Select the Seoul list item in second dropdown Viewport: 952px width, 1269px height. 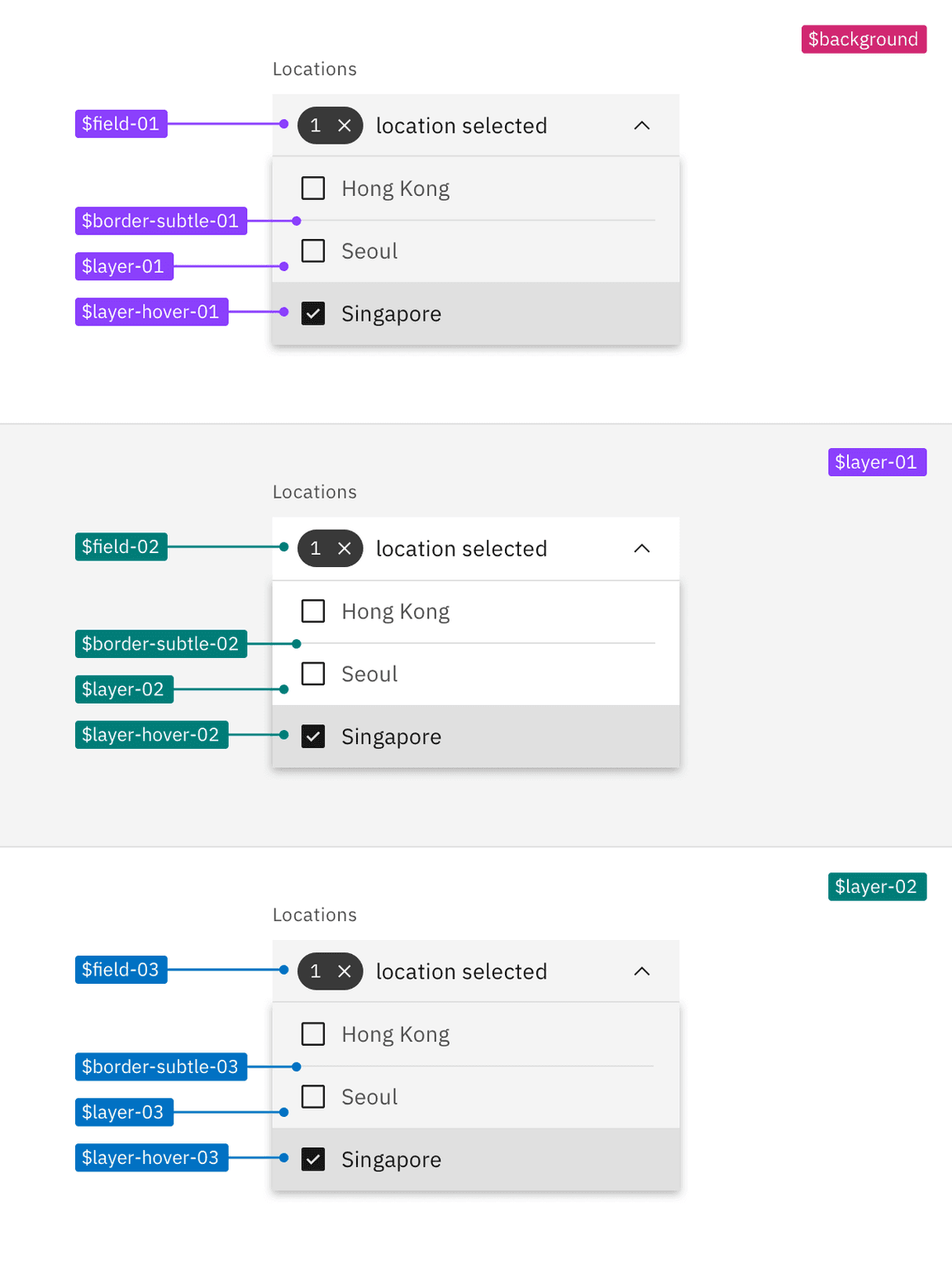[x=369, y=674]
